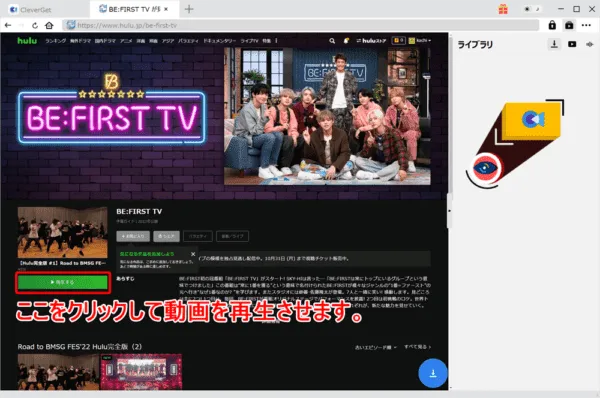Reload the current Hulu page
This screenshot has width=600, height=398.
pos(35,25)
